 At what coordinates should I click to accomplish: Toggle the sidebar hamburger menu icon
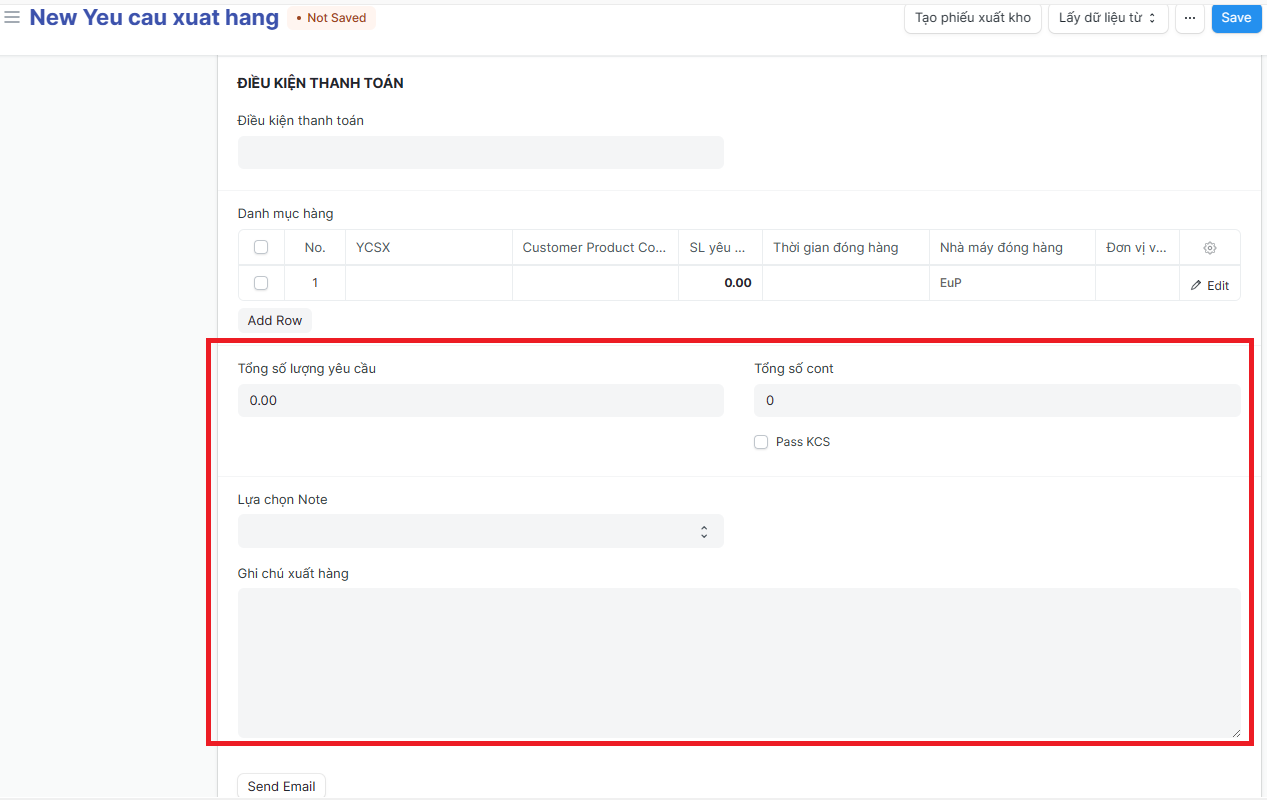12,18
